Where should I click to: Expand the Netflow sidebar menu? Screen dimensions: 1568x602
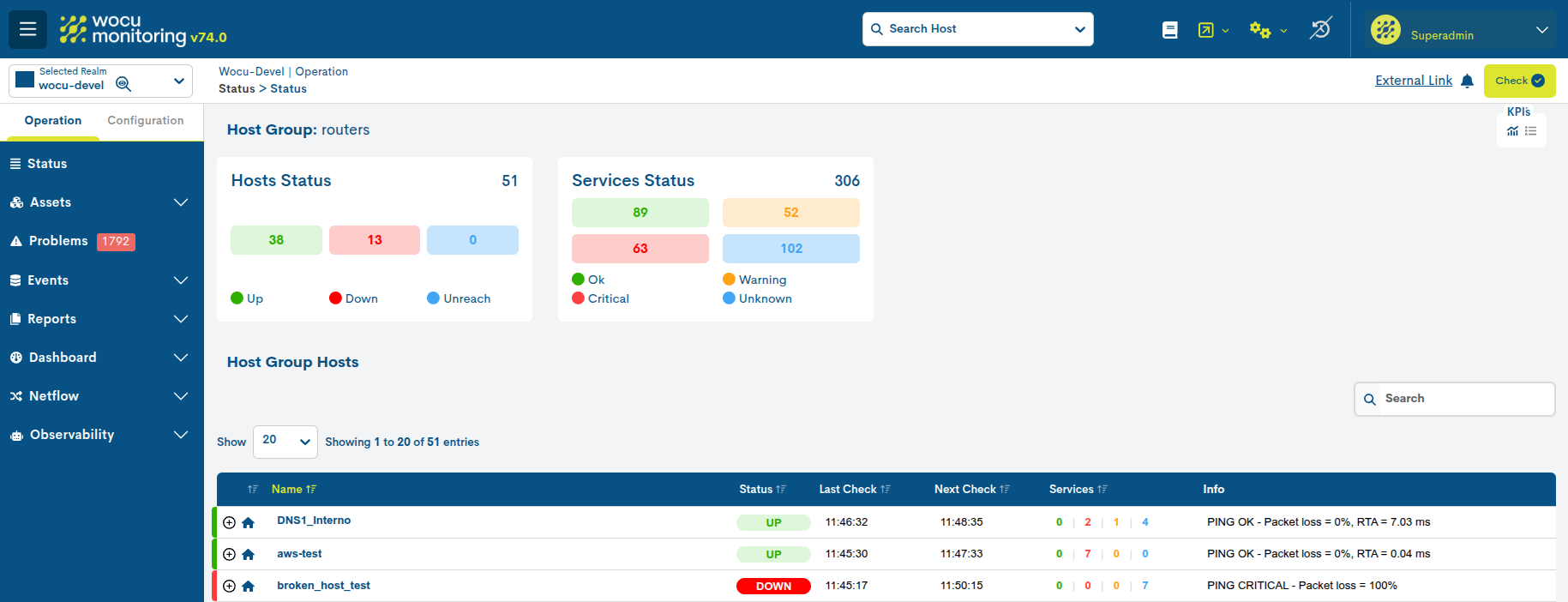click(102, 396)
